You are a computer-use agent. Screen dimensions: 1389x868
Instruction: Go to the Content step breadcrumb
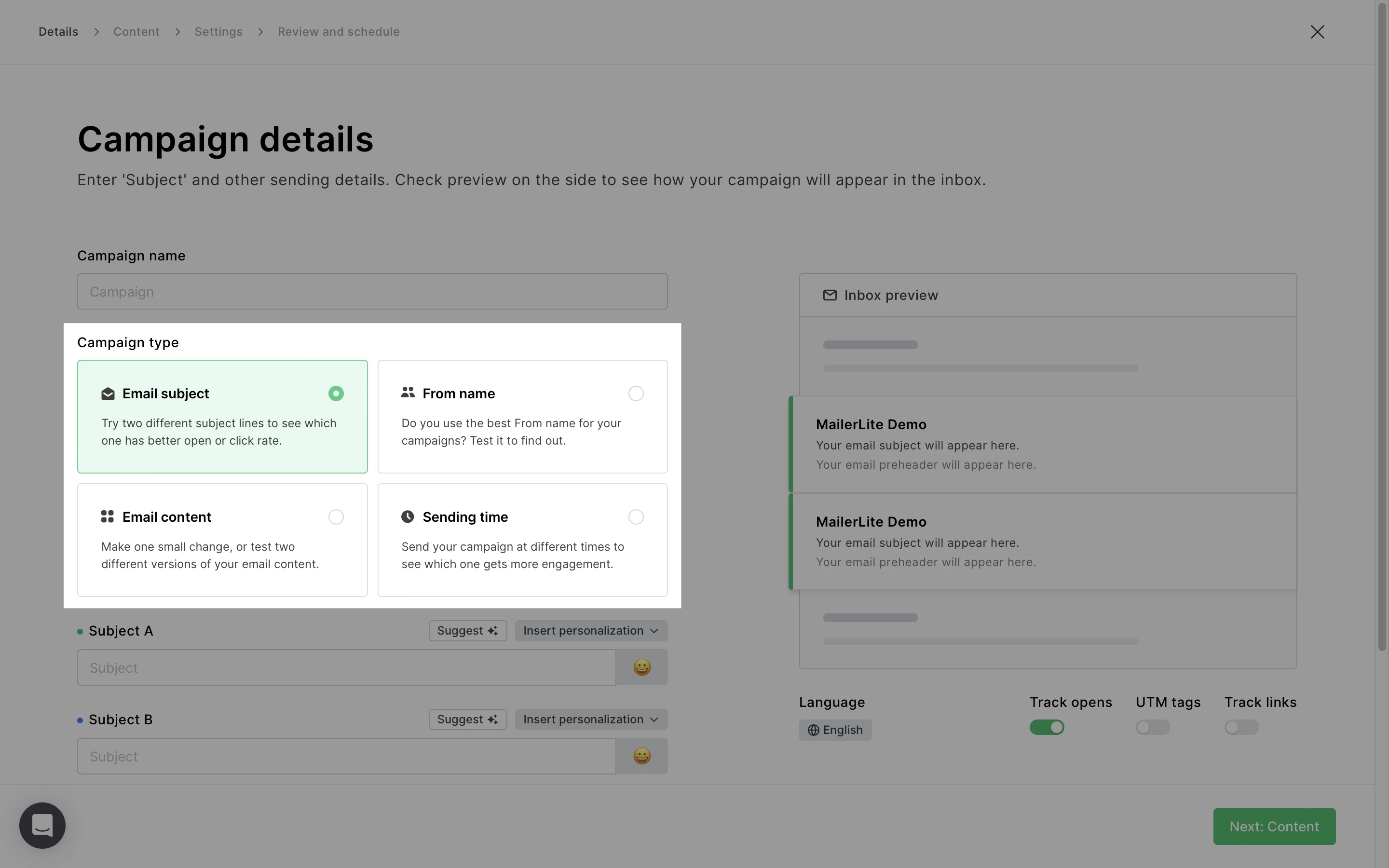(136, 31)
